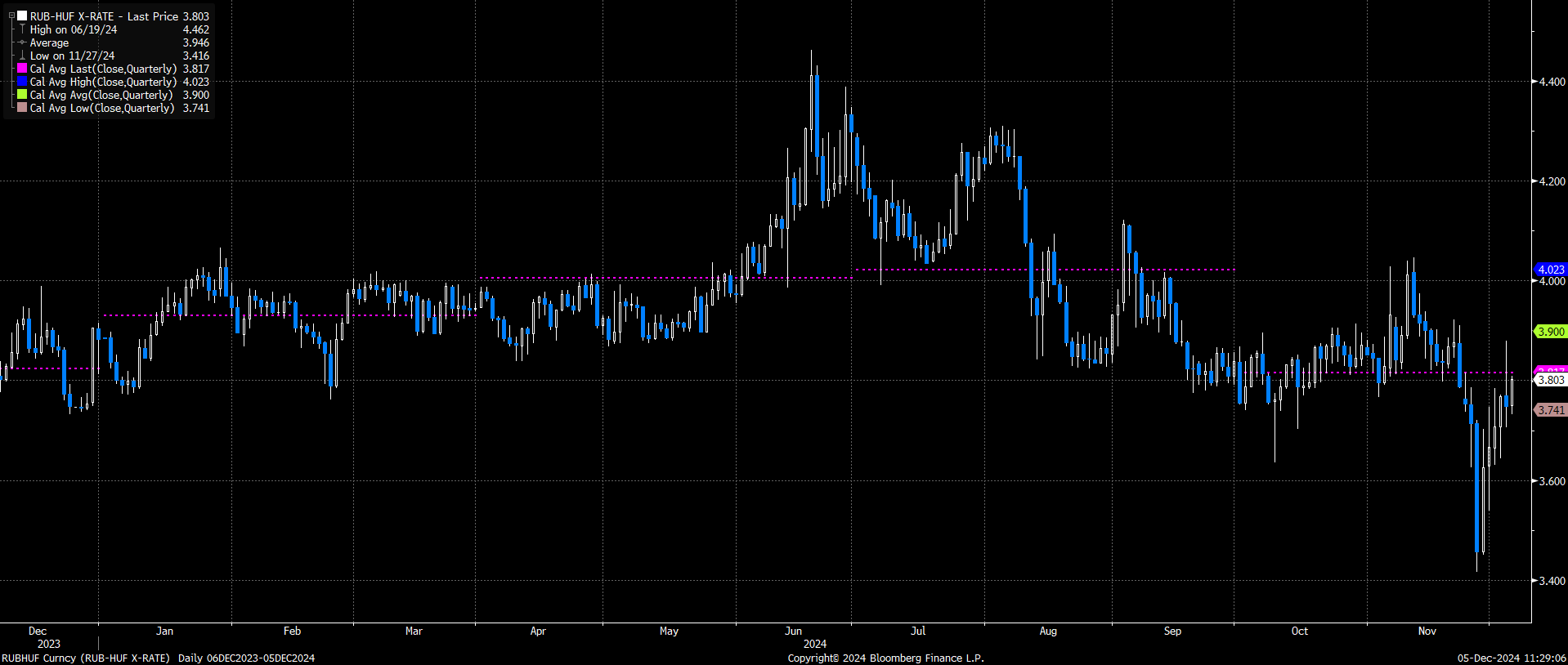Click the white 3.803 last price axis tag
The width and height of the screenshot is (1568, 665).
(1551, 380)
